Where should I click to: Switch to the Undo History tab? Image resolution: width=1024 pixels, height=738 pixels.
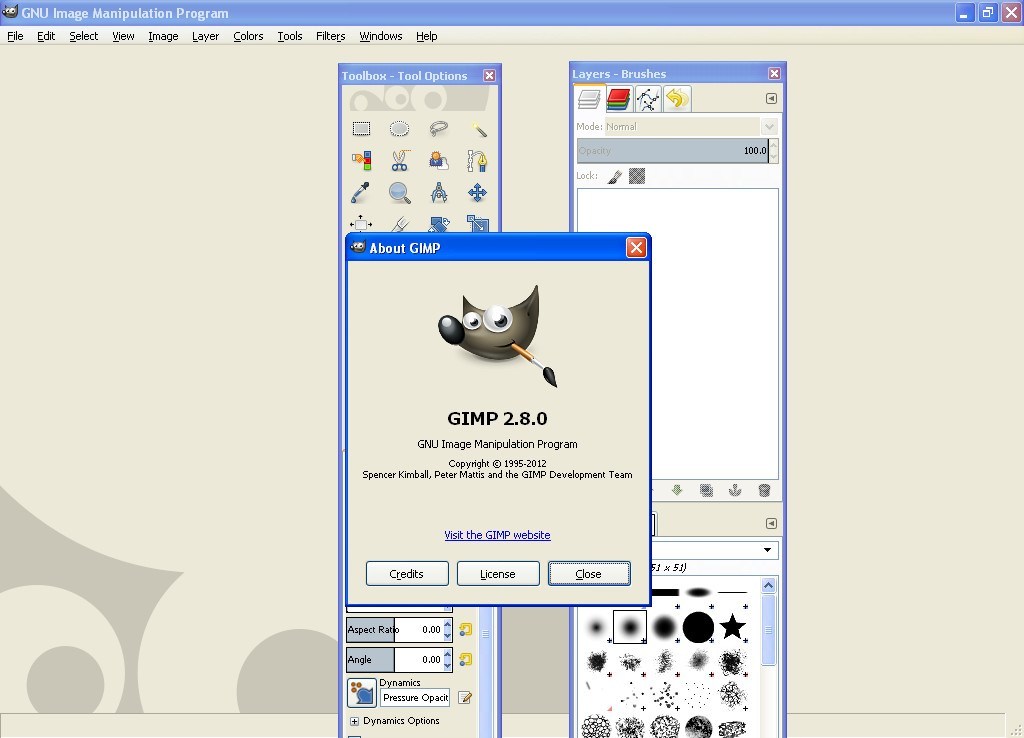[x=676, y=98]
